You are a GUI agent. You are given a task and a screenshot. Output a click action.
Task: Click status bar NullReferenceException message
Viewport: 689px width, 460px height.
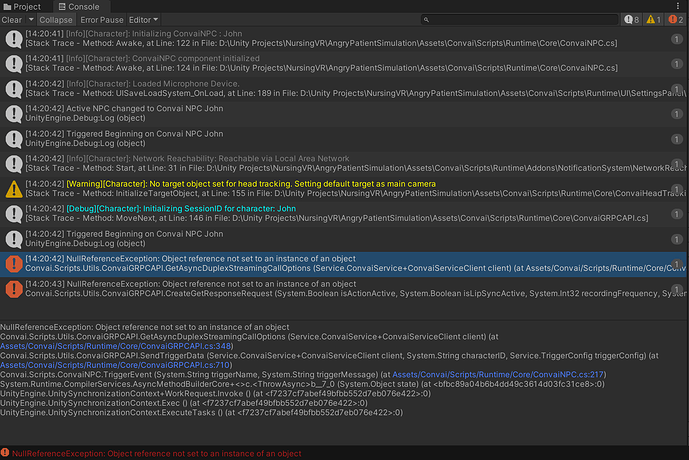coord(156,453)
